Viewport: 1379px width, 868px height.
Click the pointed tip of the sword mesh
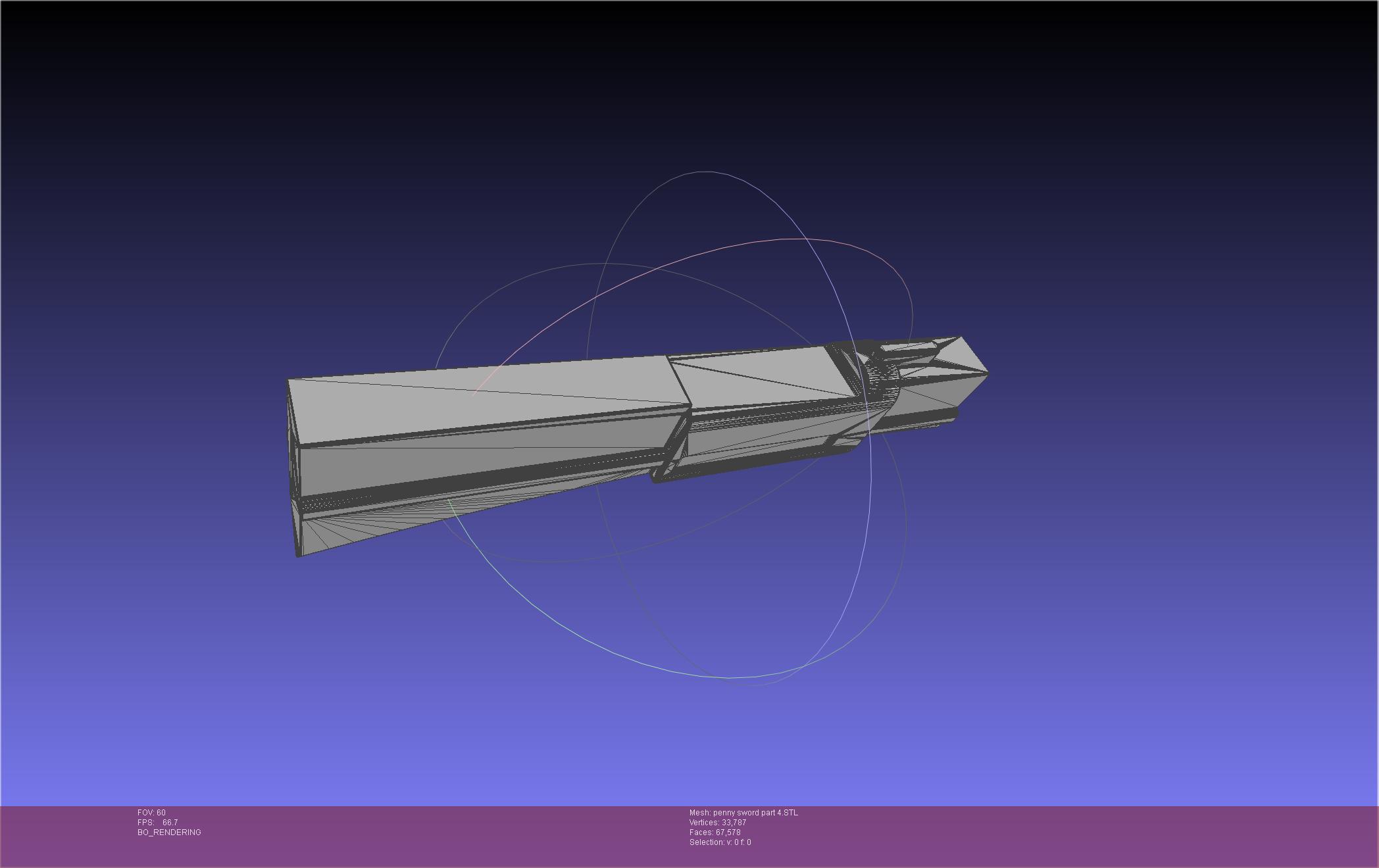pyautogui.click(x=987, y=374)
